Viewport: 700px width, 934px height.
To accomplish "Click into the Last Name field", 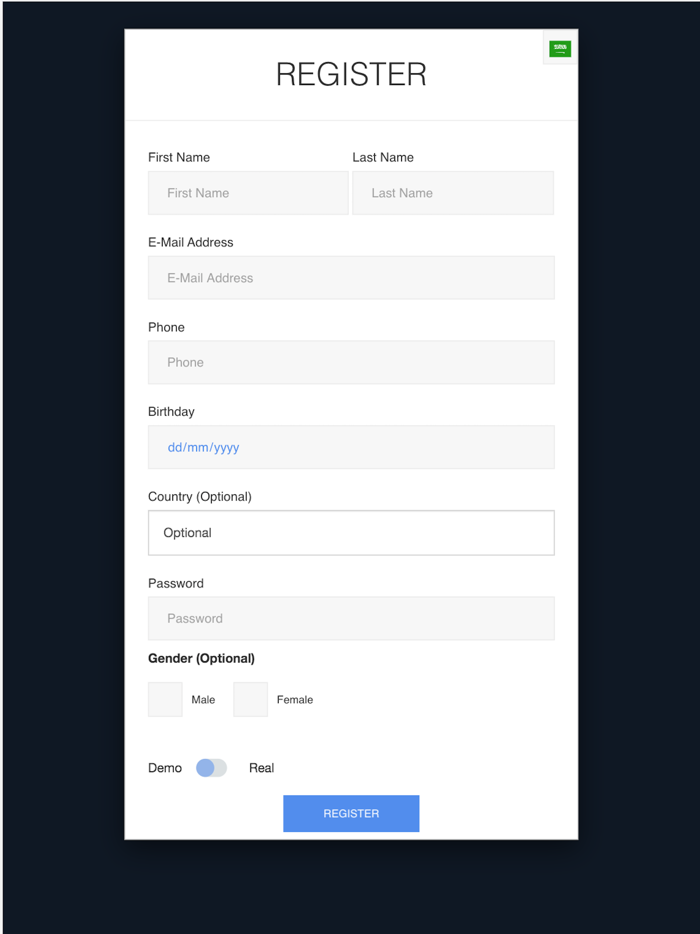I will pyautogui.click(x=453, y=192).
